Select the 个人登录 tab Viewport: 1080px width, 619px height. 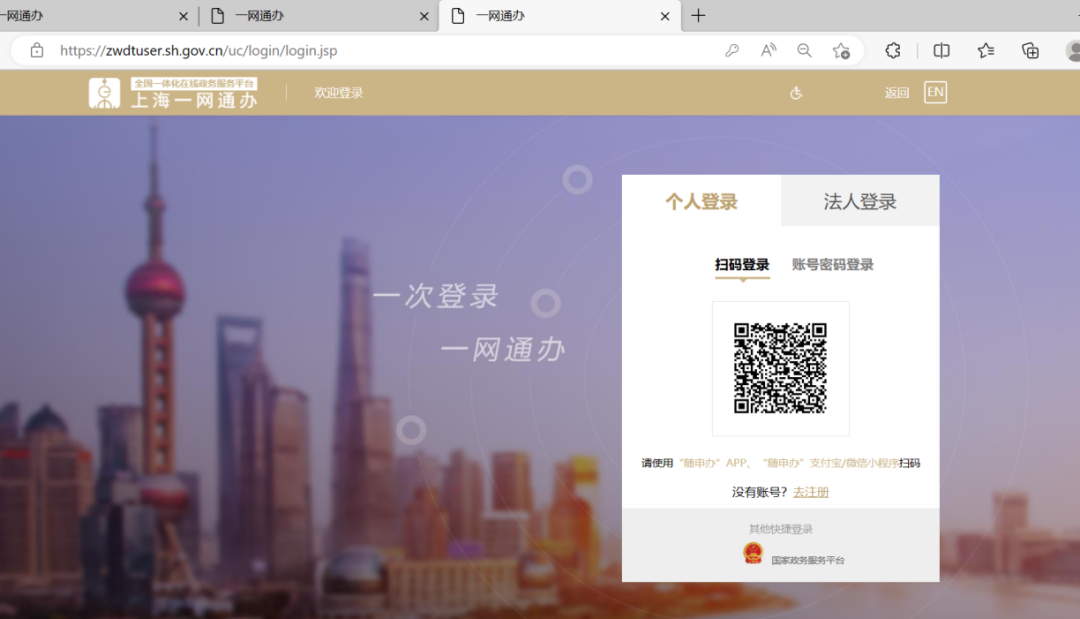tap(701, 202)
